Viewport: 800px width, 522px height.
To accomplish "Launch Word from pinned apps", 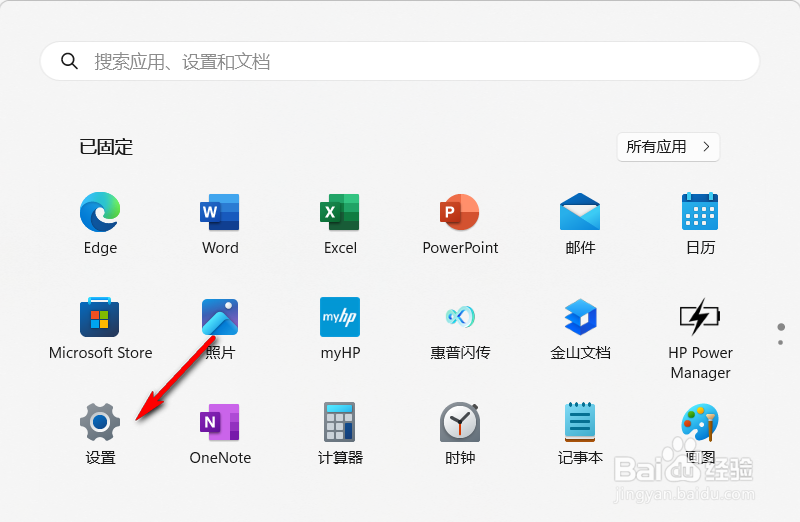I will 220,223.
